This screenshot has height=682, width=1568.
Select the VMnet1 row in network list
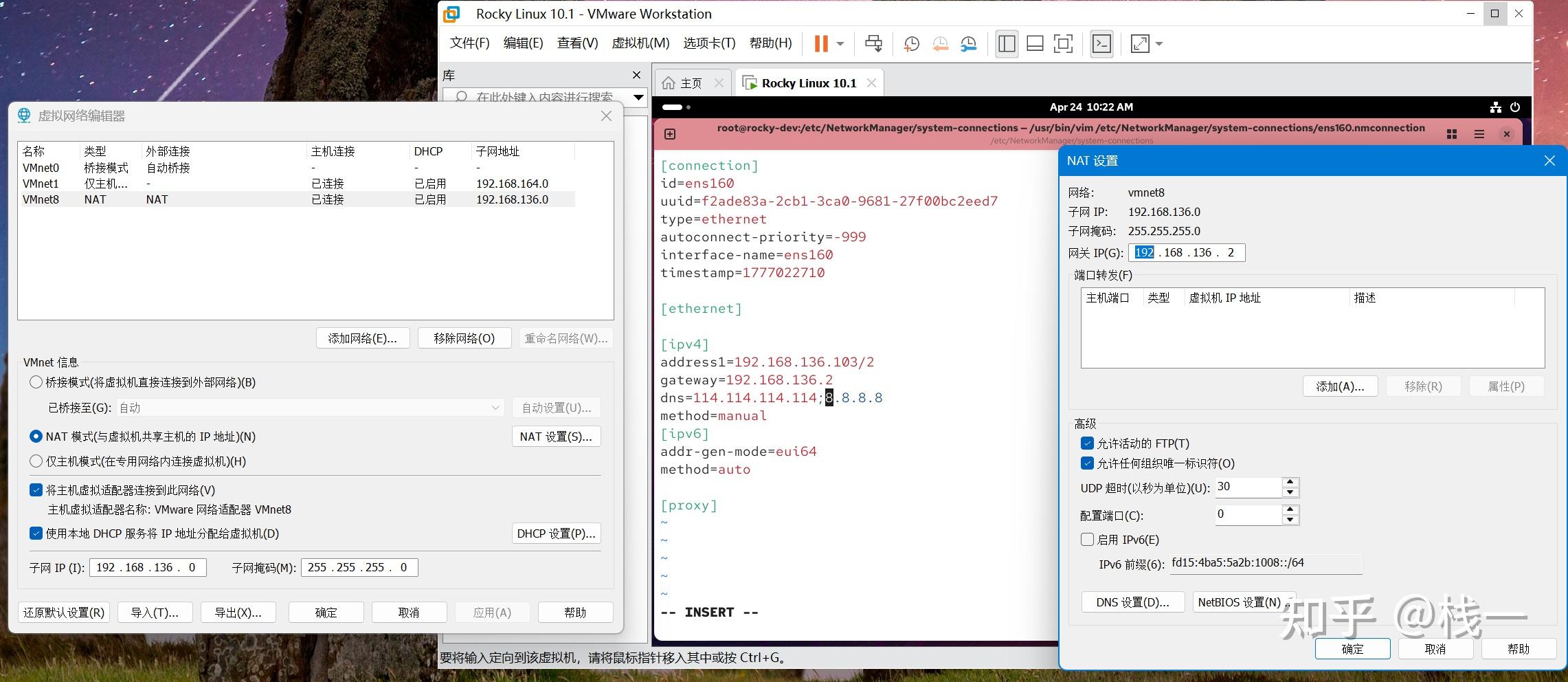295,184
